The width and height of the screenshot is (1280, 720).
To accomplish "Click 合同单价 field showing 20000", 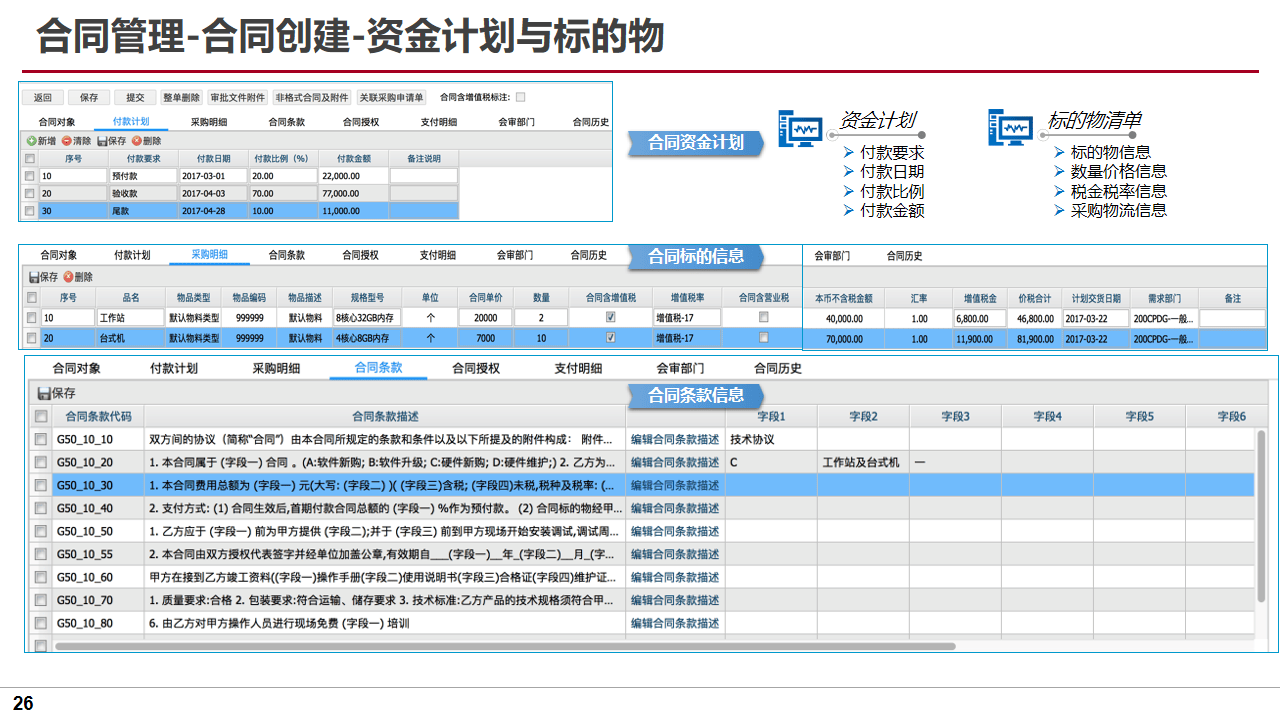I will click(485, 317).
